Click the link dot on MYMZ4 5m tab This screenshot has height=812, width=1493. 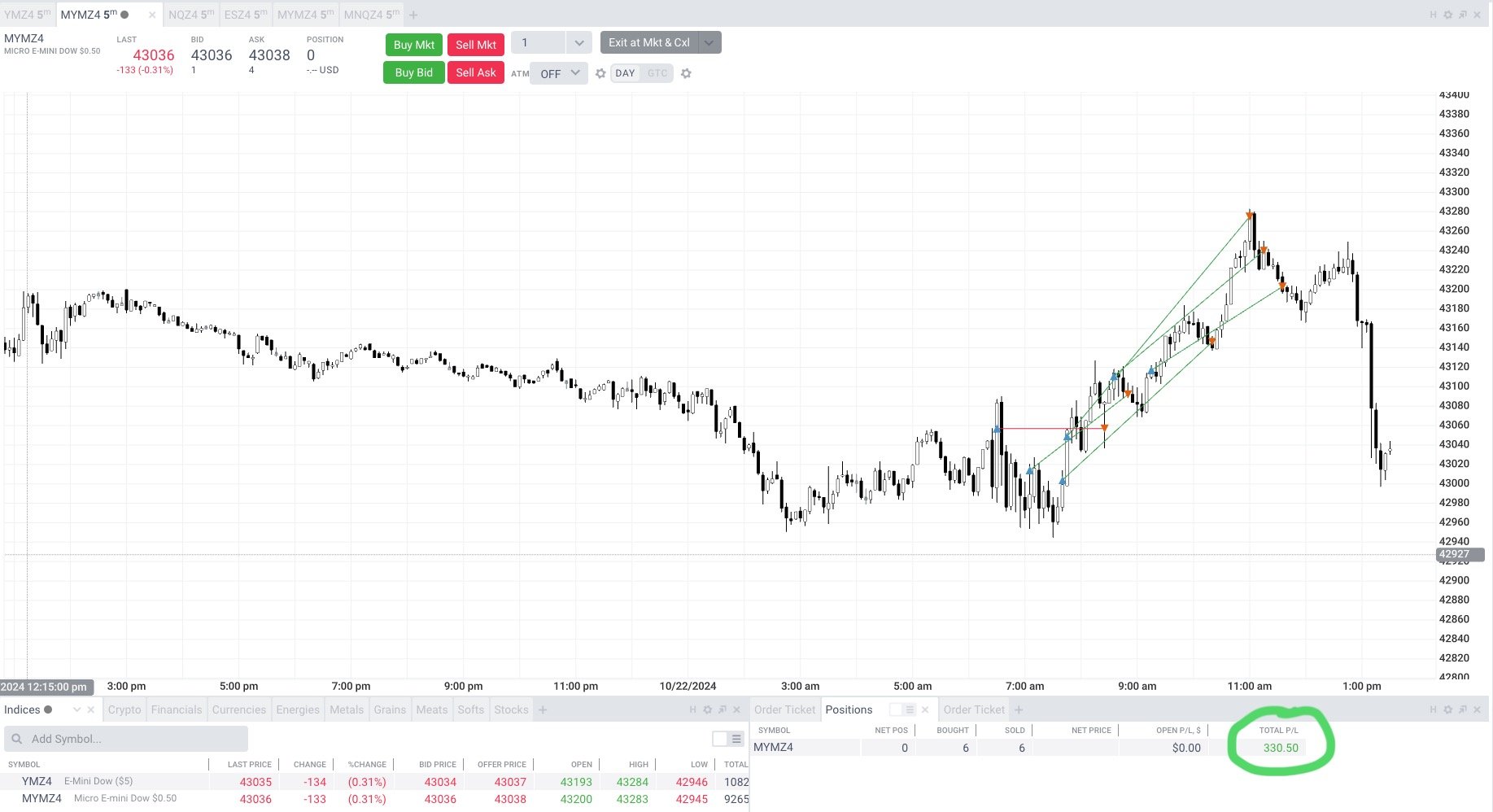tap(124, 15)
